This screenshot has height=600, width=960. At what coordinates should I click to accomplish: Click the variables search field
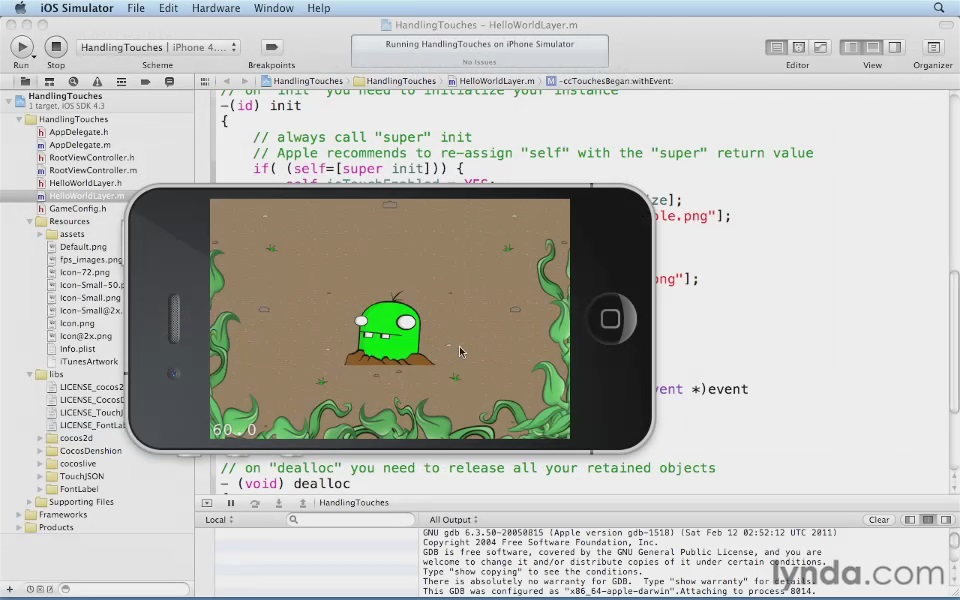pyautogui.click(x=350, y=520)
